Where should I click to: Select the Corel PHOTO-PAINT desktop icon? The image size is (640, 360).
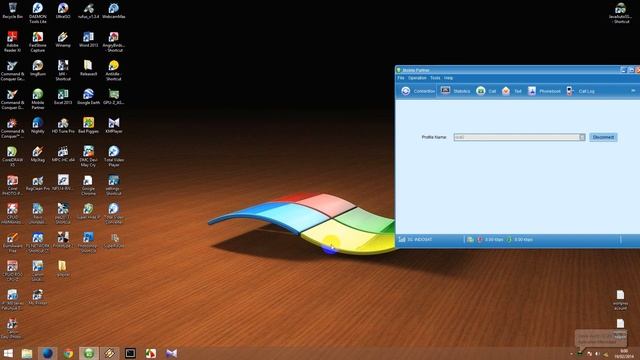[x=12, y=185]
